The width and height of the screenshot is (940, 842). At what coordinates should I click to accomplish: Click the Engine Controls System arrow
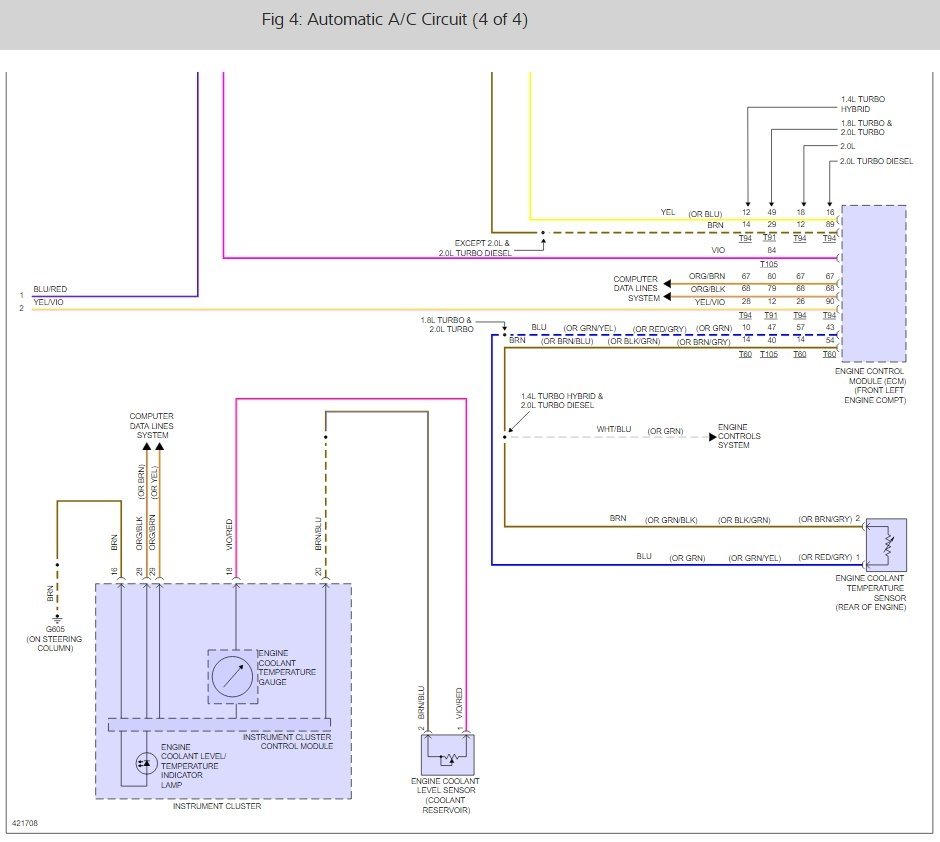tap(713, 437)
